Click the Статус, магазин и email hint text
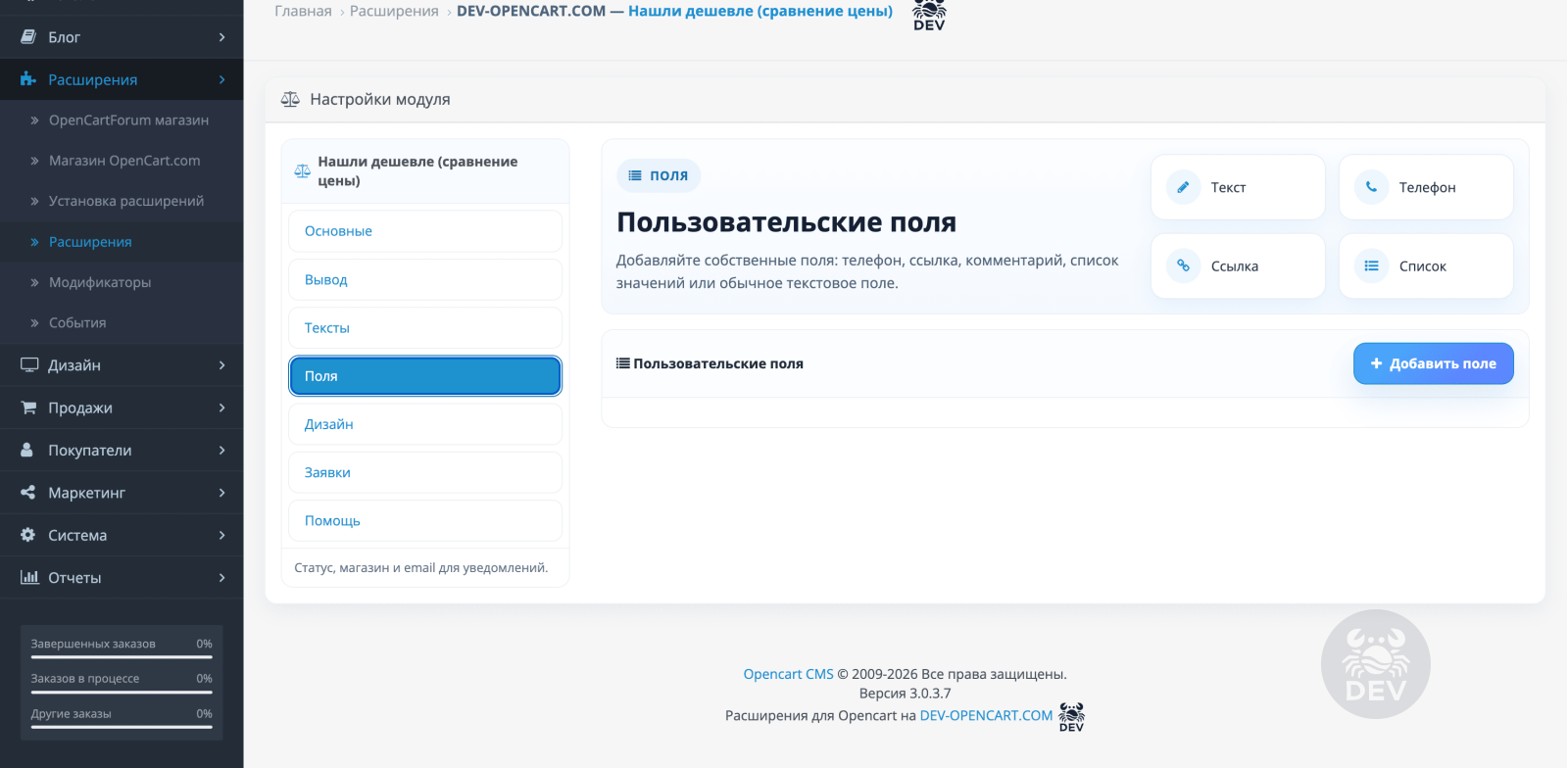Screen dimensions: 1568x768 pos(420,568)
